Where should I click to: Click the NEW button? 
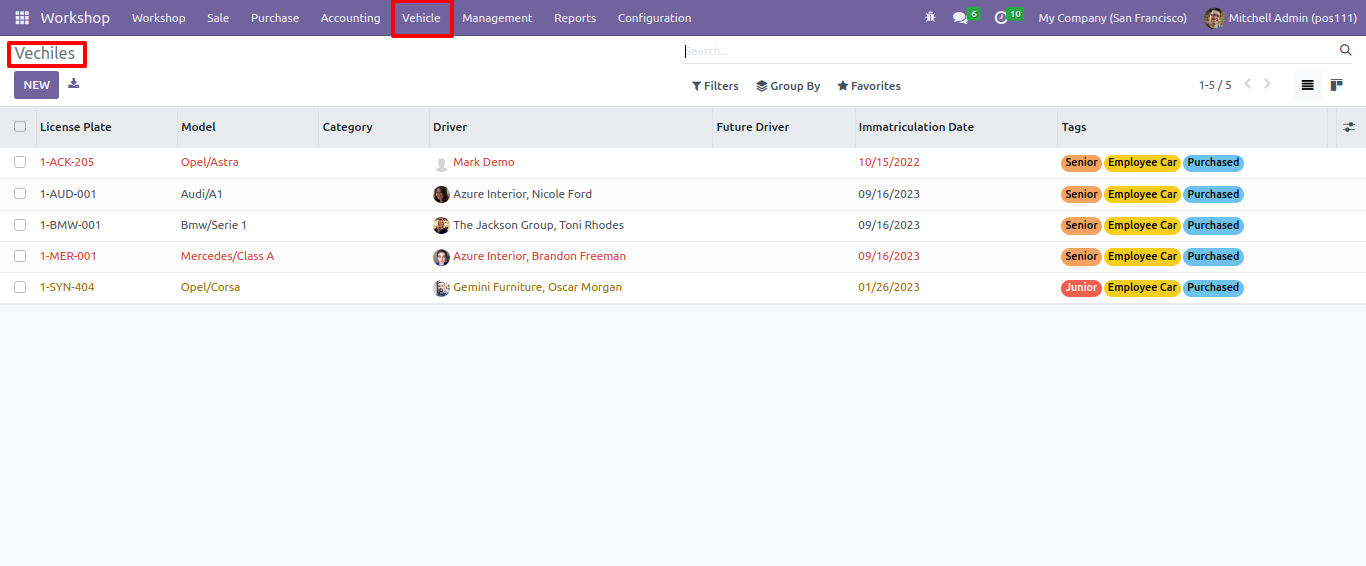point(36,85)
